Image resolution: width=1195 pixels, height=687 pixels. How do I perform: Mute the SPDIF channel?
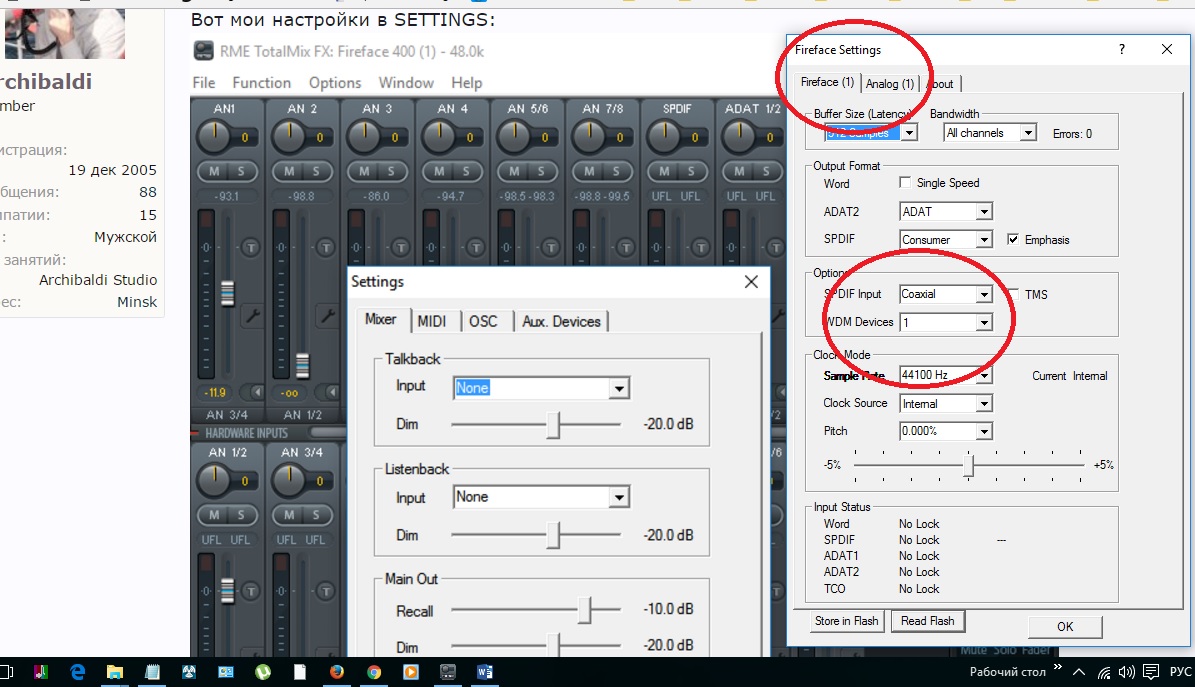coord(665,172)
